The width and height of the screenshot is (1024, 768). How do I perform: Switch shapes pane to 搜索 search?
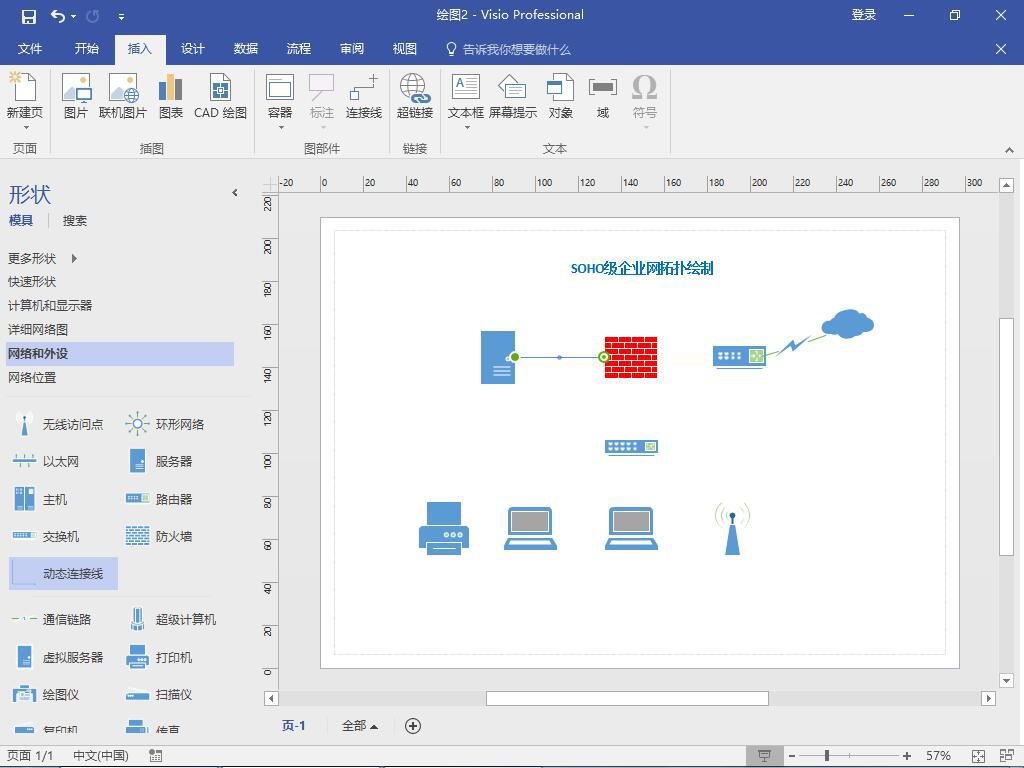[x=75, y=221]
